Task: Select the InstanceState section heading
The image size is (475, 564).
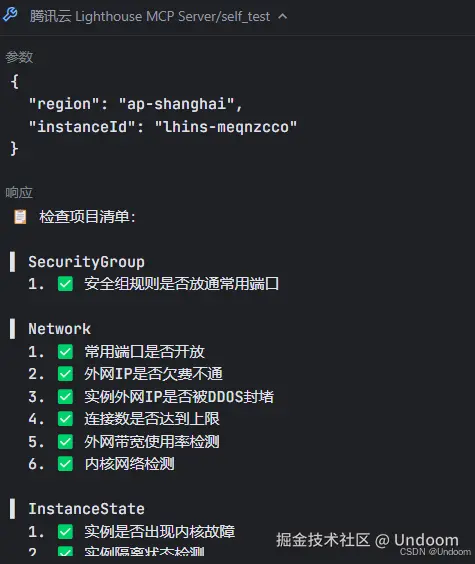Action: (x=86, y=509)
